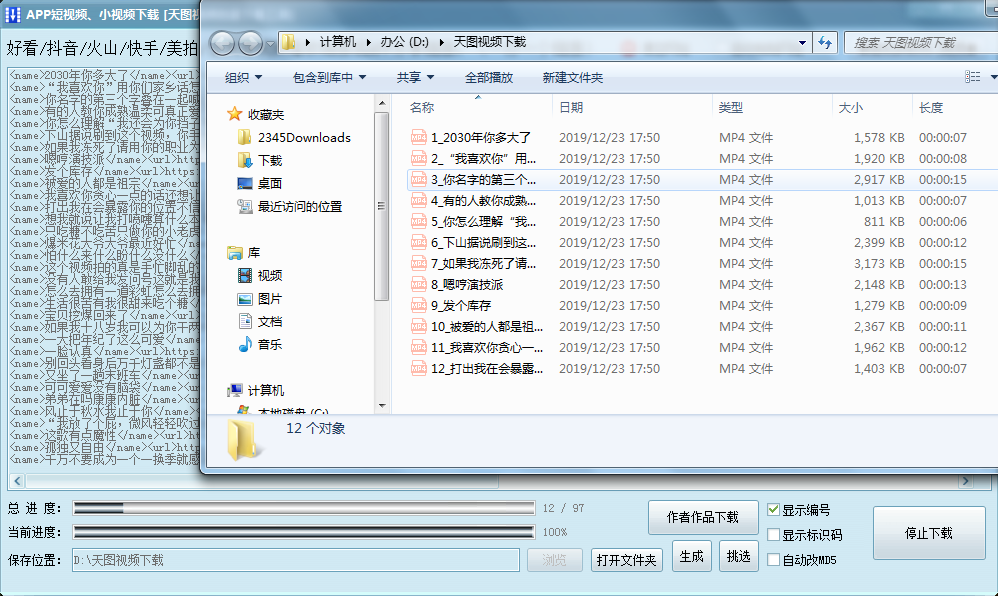
Task: Click 全部播放 in the Explorer toolbar
Action: point(489,78)
